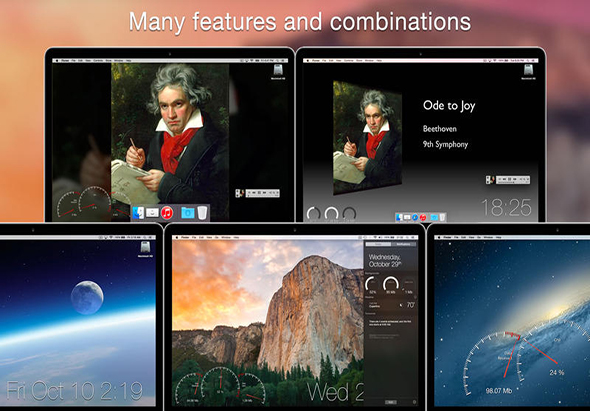Click the moon on the bottom-left wallpaper
This screenshot has height=411, width=590.
coord(87,297)
